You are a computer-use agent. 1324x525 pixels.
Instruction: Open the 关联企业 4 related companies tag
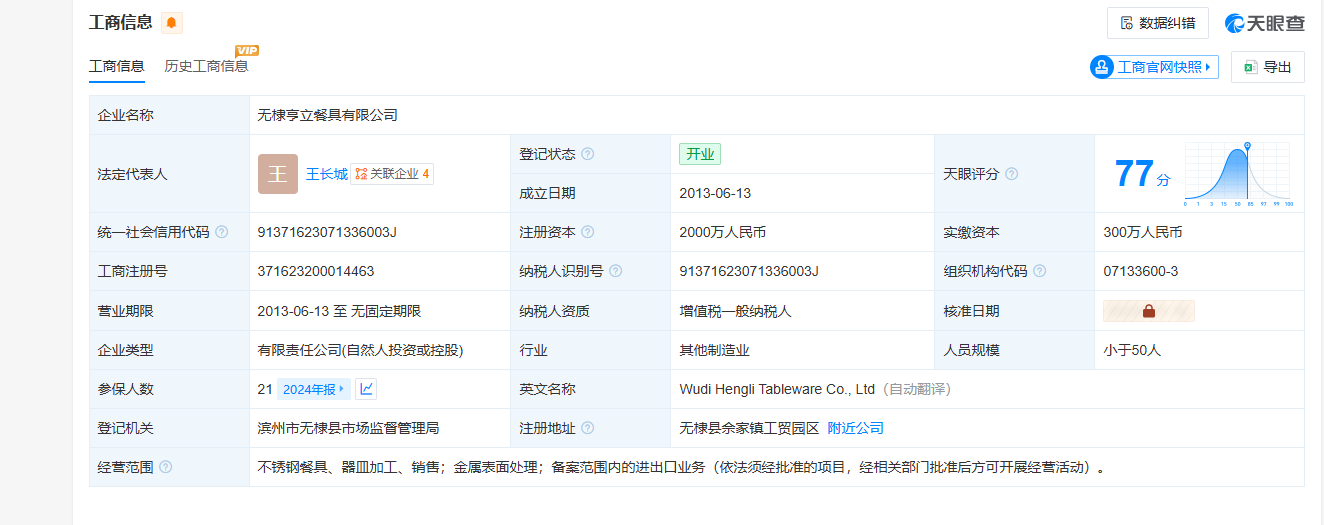pyautogui.click(x=392, y=174)
